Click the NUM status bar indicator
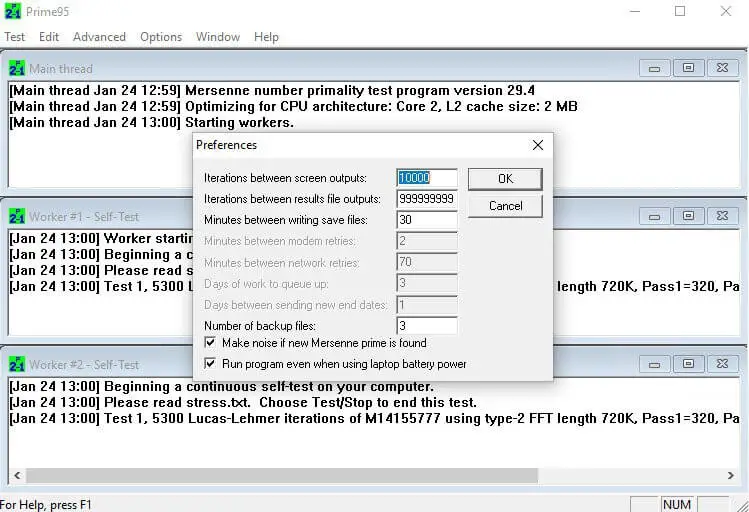Image resolution: width=749 pixels, height=512 pixels. coord(677,504)
